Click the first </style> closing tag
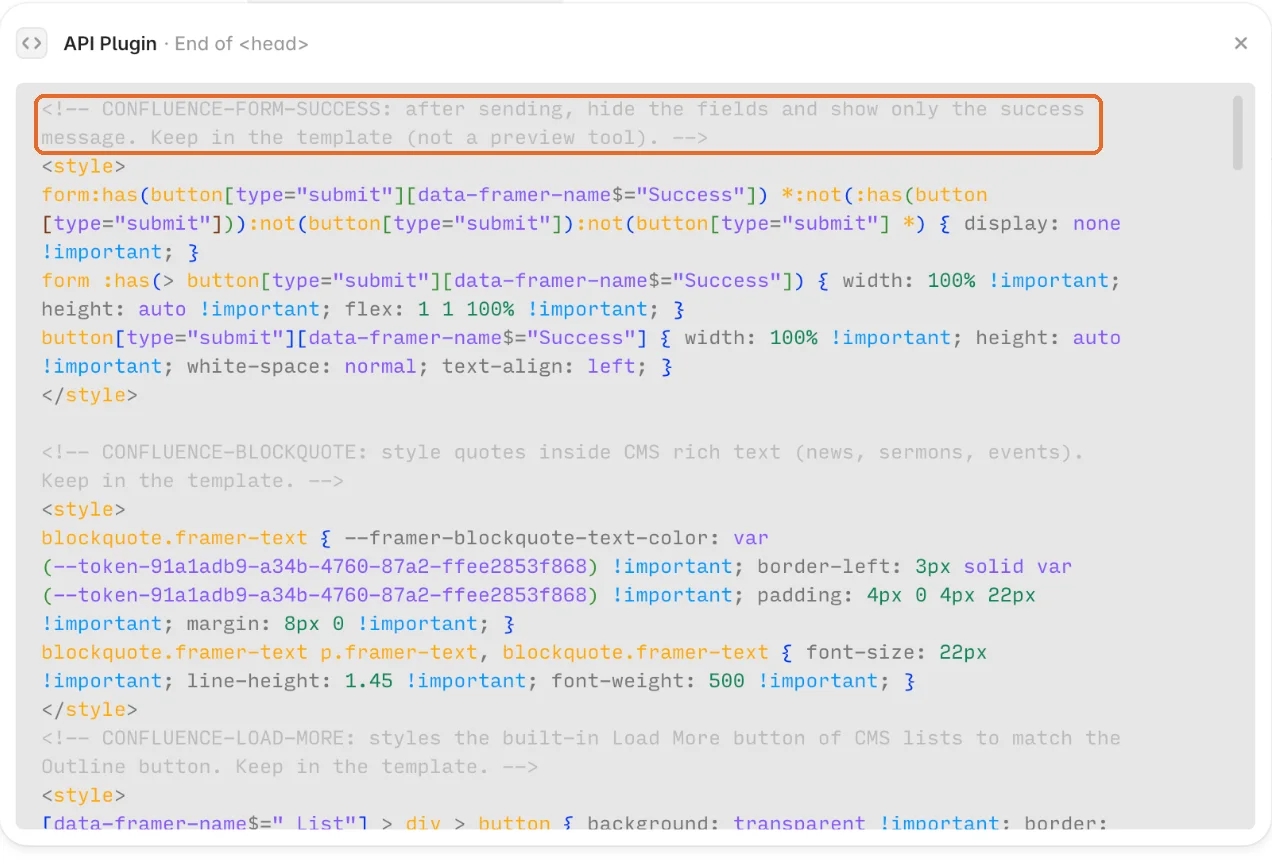Image resolution: width=1272 pixels, height=866 pixels. (90, 395)
